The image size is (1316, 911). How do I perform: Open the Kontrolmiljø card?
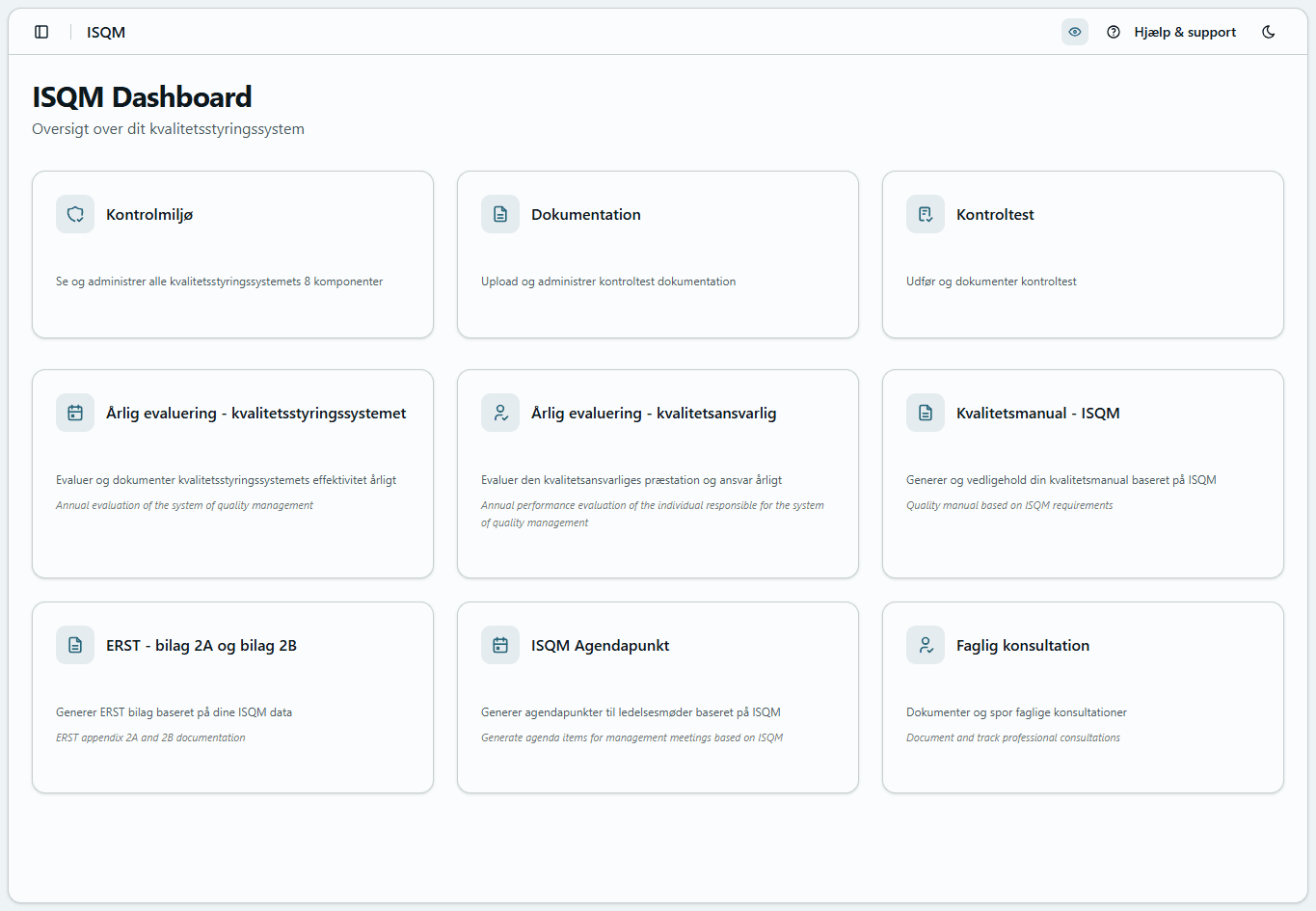(x=232, y=254)
